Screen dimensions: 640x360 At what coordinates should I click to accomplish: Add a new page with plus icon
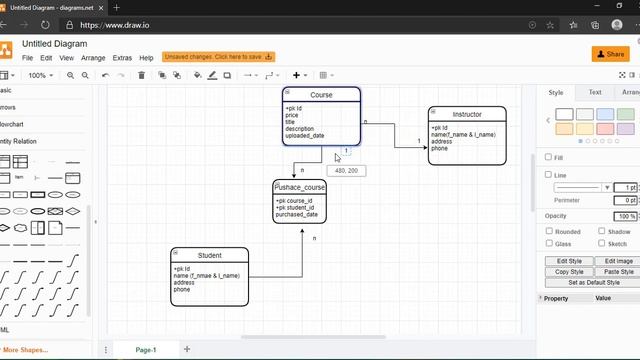pos(187,349)
